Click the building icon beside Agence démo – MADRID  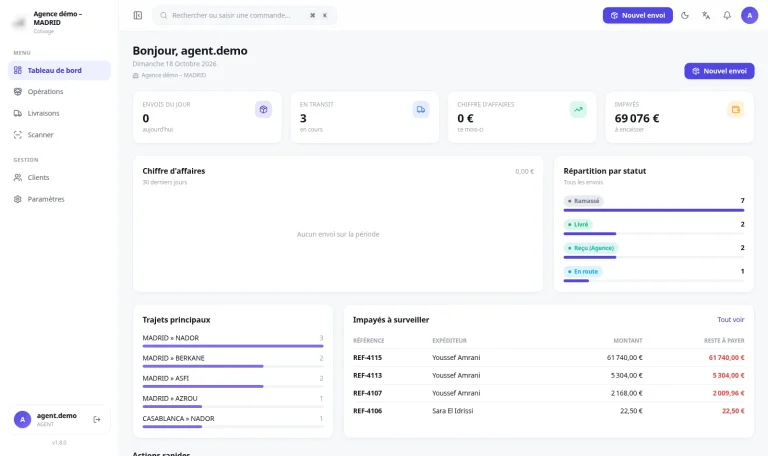pyautogui.click(x=136, y=75)
